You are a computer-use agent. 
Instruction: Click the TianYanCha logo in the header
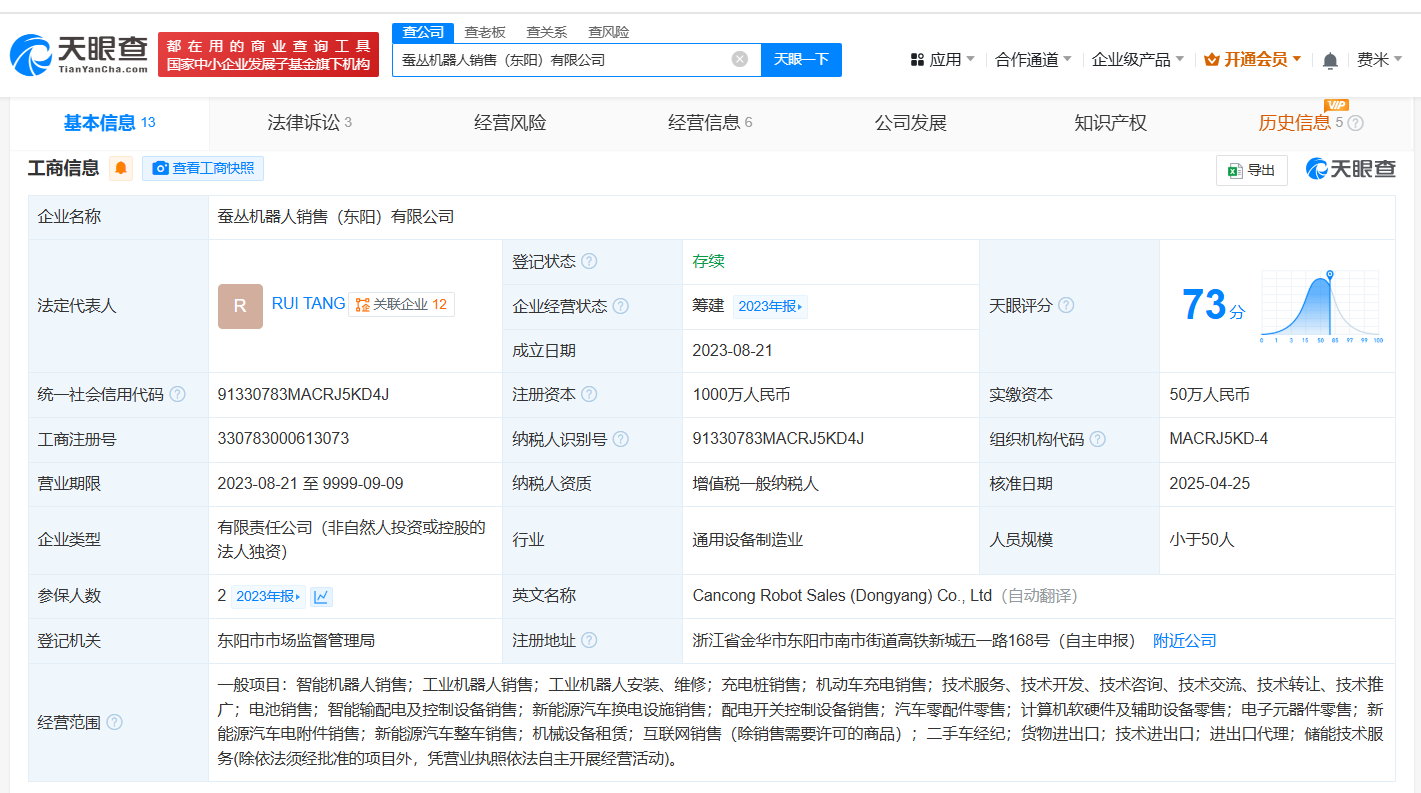tap(79, 55)
